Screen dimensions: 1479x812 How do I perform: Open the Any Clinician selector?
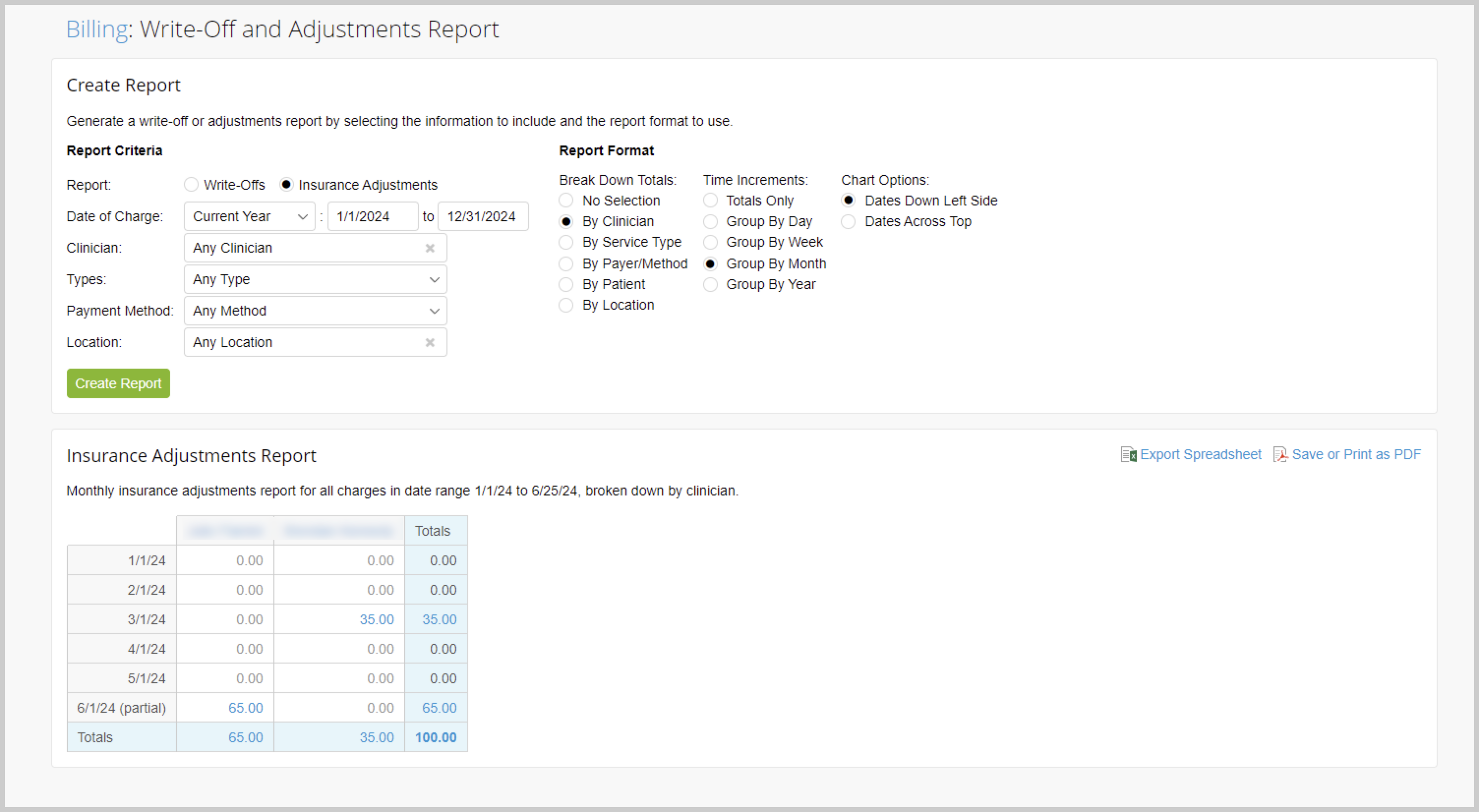(x=315, y=248)
